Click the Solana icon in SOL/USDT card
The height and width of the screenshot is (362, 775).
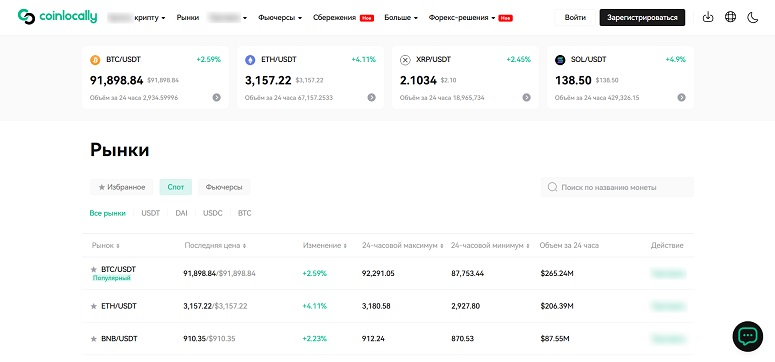point(560,60)
